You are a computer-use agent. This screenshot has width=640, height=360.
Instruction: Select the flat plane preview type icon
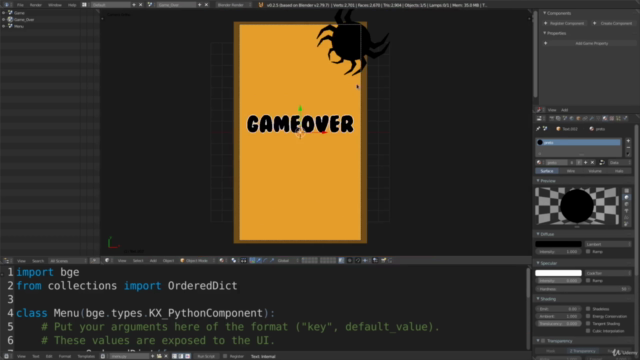627,191
